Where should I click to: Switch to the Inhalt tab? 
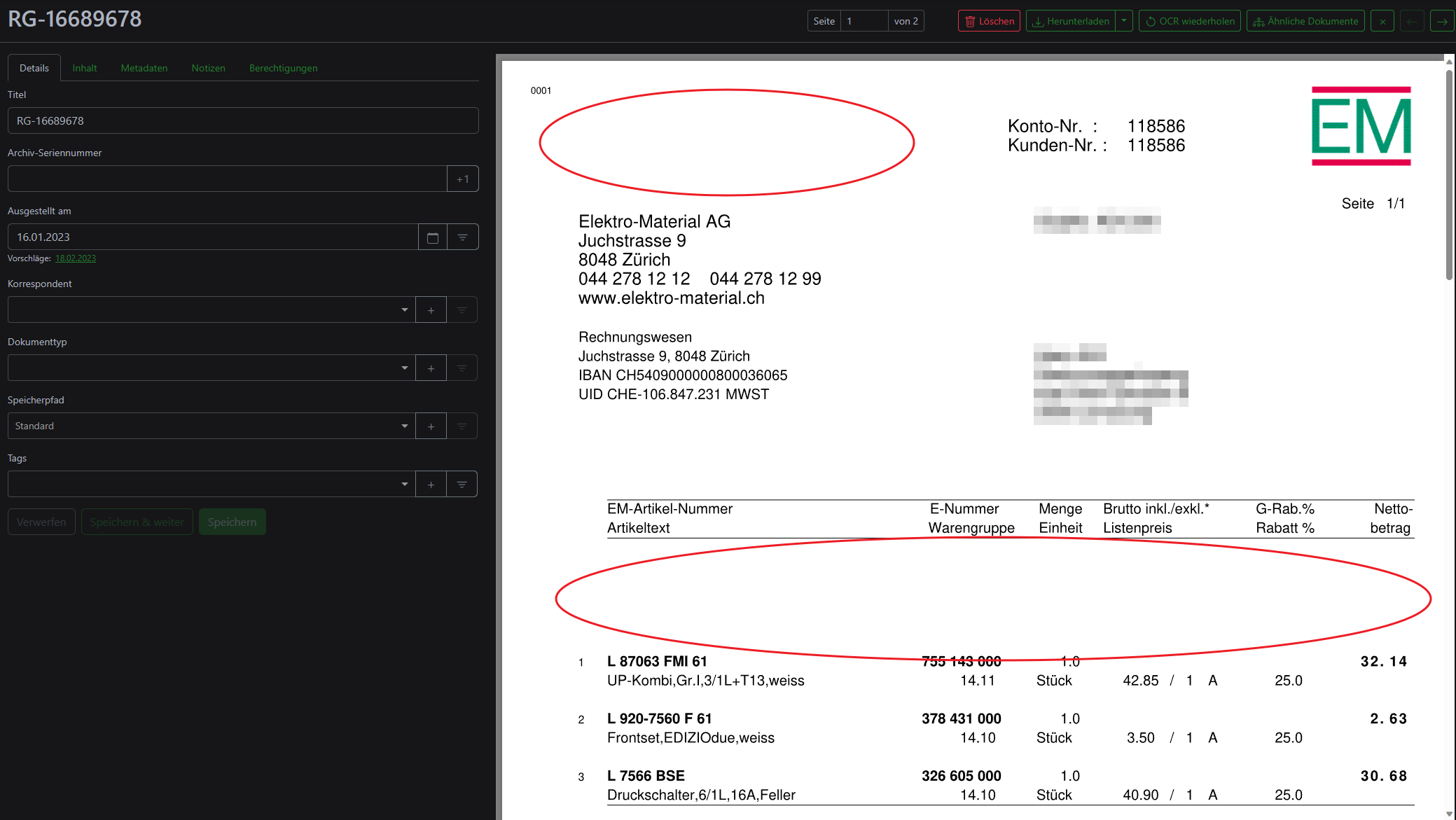(x=85, y=67)
